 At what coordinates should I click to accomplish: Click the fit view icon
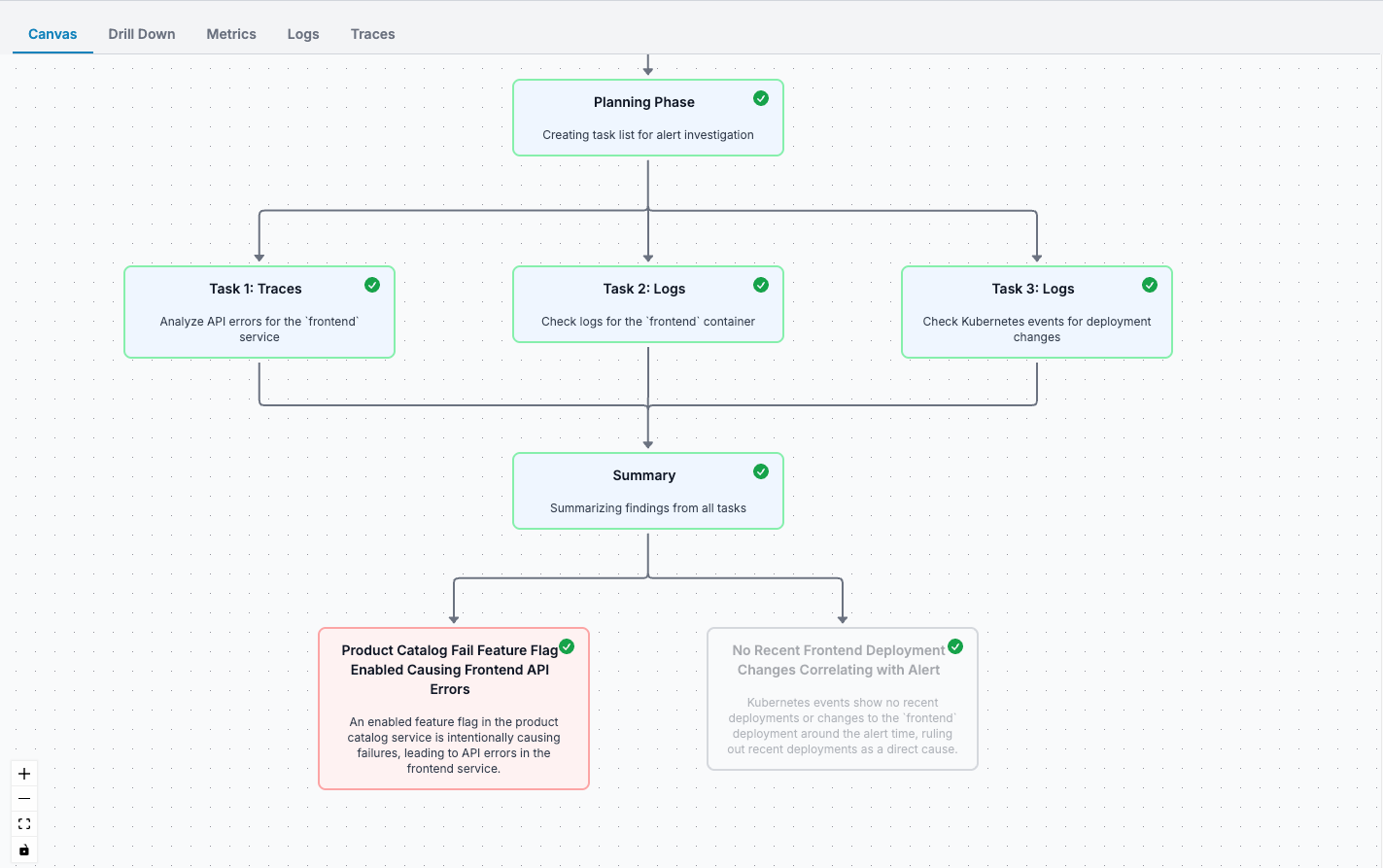pyautogui.click(x=24, y=824)
